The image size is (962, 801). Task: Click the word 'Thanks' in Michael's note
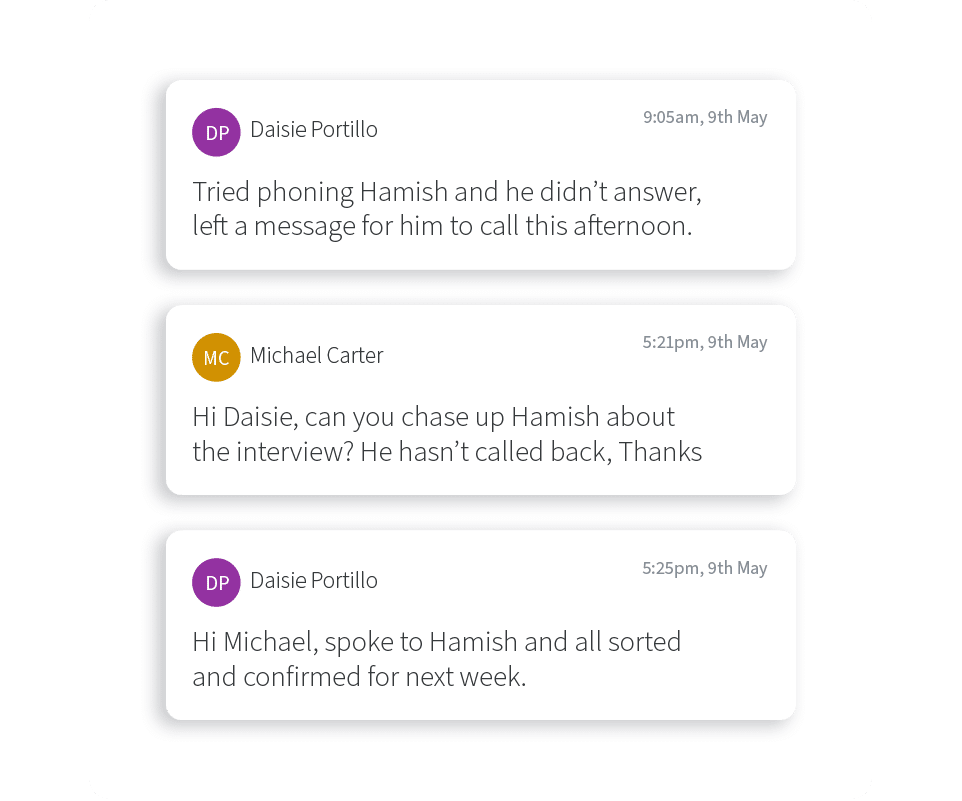click(x=660, y=452)
